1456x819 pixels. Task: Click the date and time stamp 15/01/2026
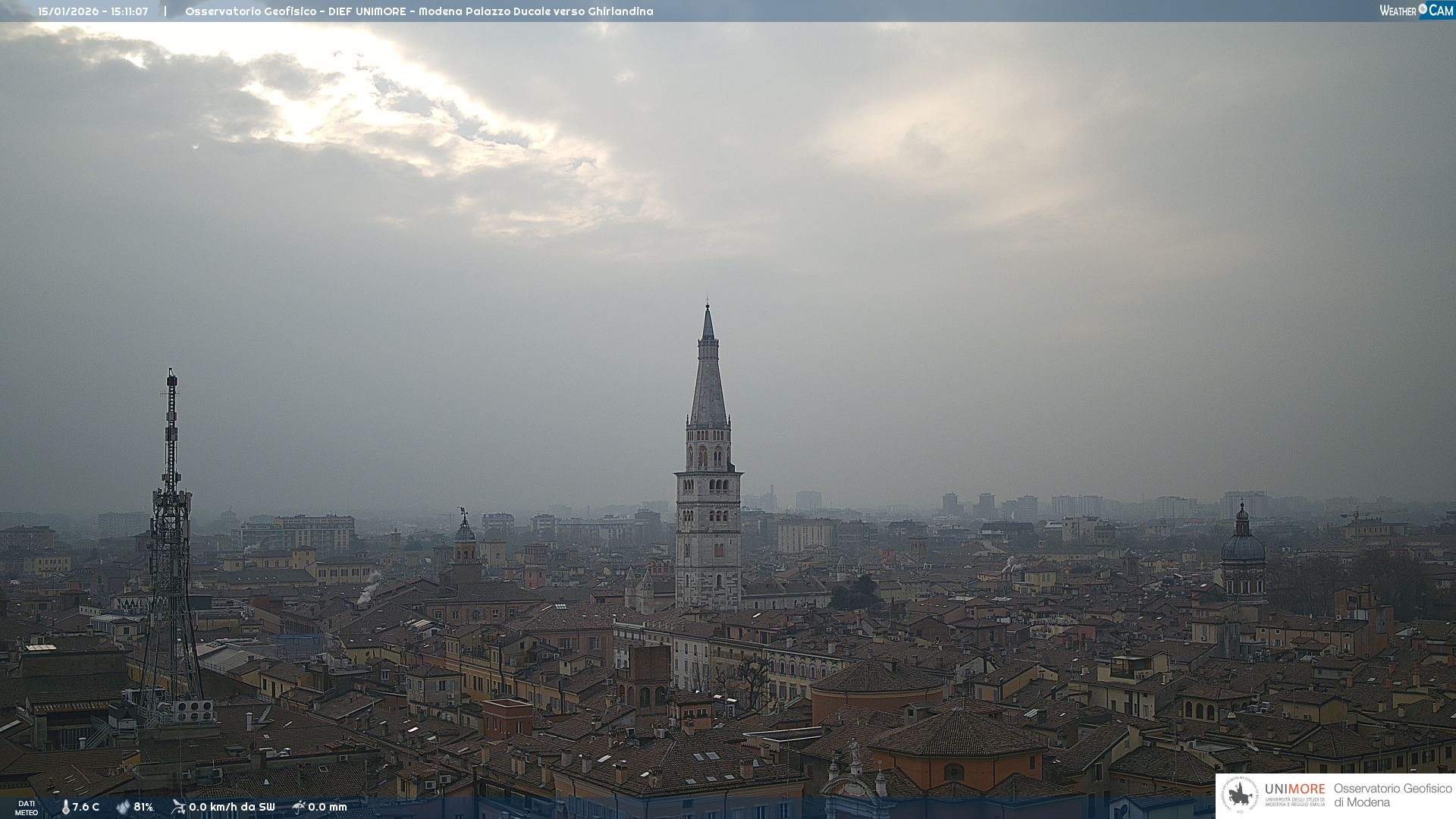pyautogui.click(x=93, y=11)
